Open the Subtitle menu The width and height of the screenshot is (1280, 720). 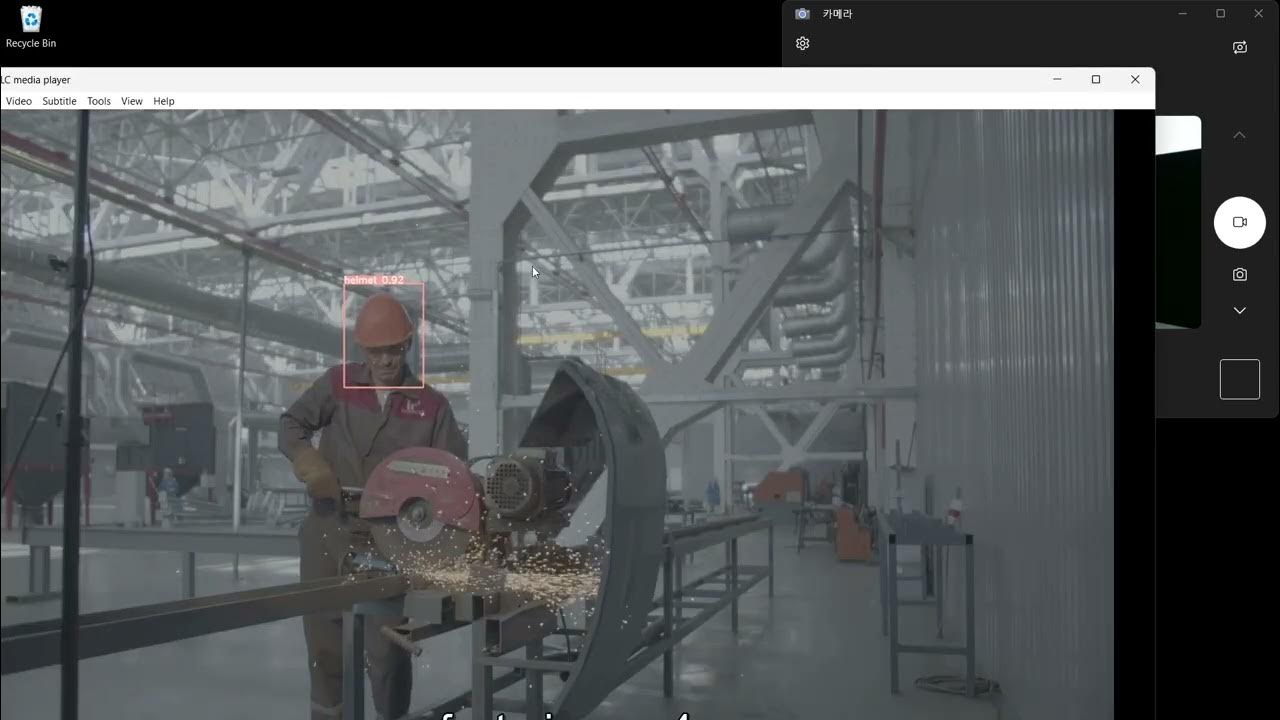click(x=59, y=101)
